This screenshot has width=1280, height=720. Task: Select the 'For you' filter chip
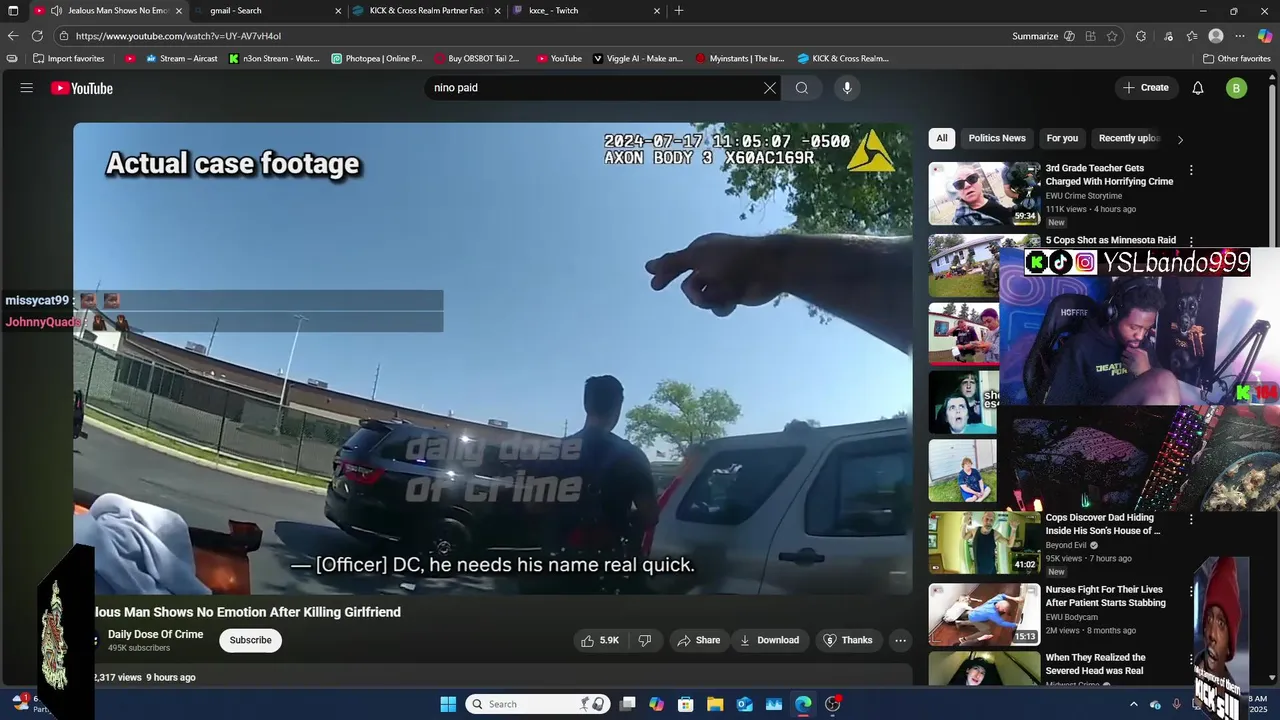[x=1062, y=138]
